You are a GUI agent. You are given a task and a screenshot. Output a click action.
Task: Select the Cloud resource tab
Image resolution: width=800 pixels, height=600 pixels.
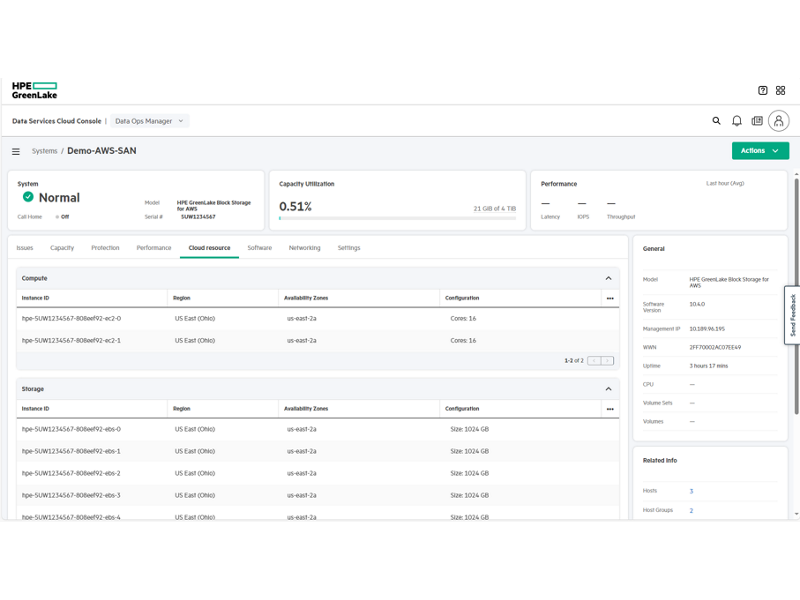coord(209,248)
